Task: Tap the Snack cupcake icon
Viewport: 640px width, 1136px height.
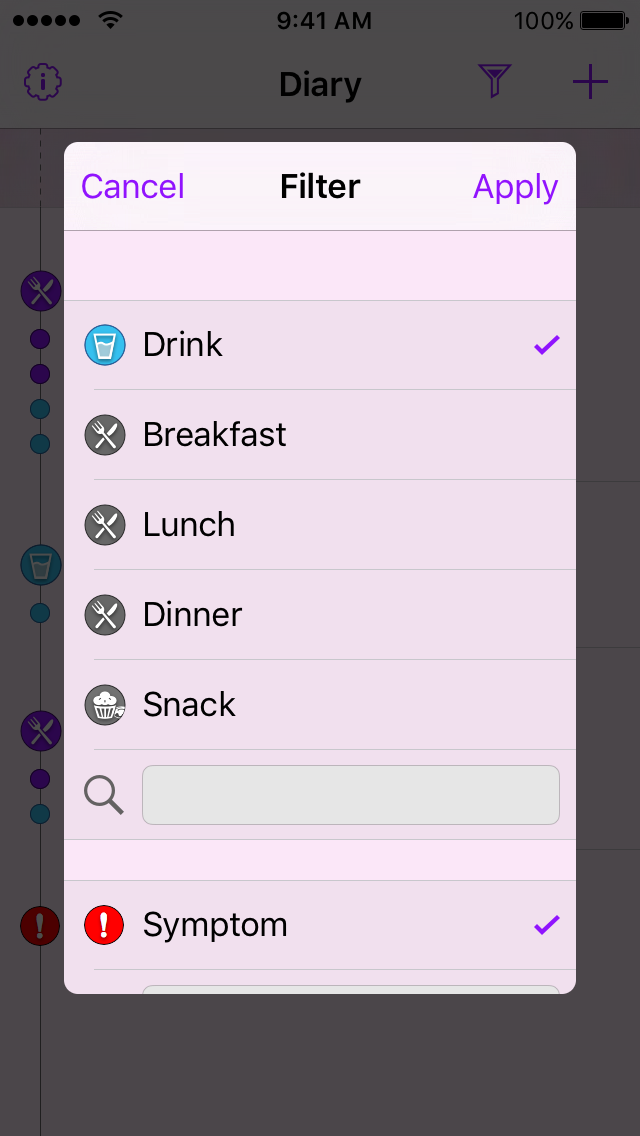Action: (x=105, y=705)
